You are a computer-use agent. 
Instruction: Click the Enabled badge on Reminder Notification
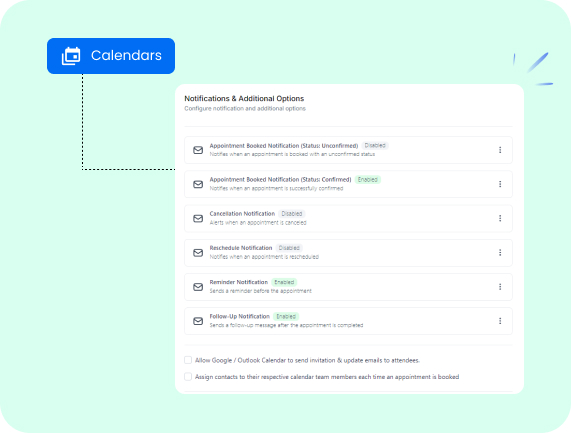pos(284,282)
